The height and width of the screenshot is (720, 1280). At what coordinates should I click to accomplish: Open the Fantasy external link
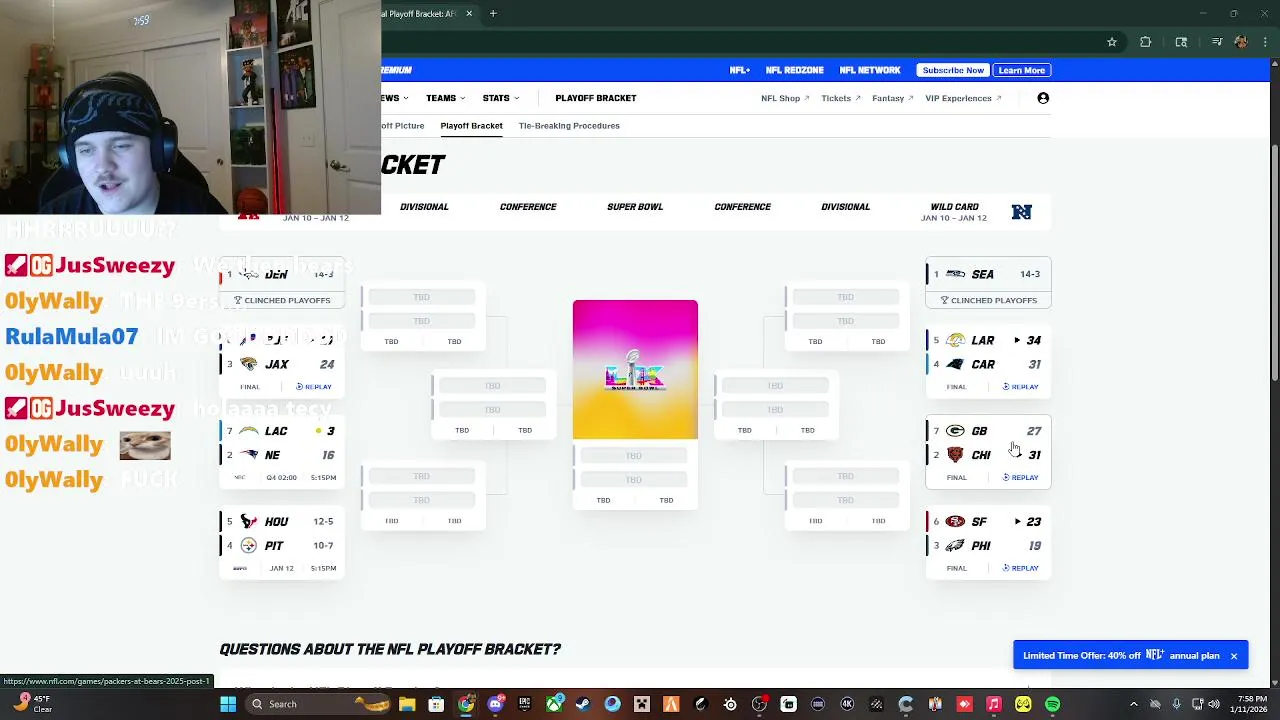click(x=893, y=98)
